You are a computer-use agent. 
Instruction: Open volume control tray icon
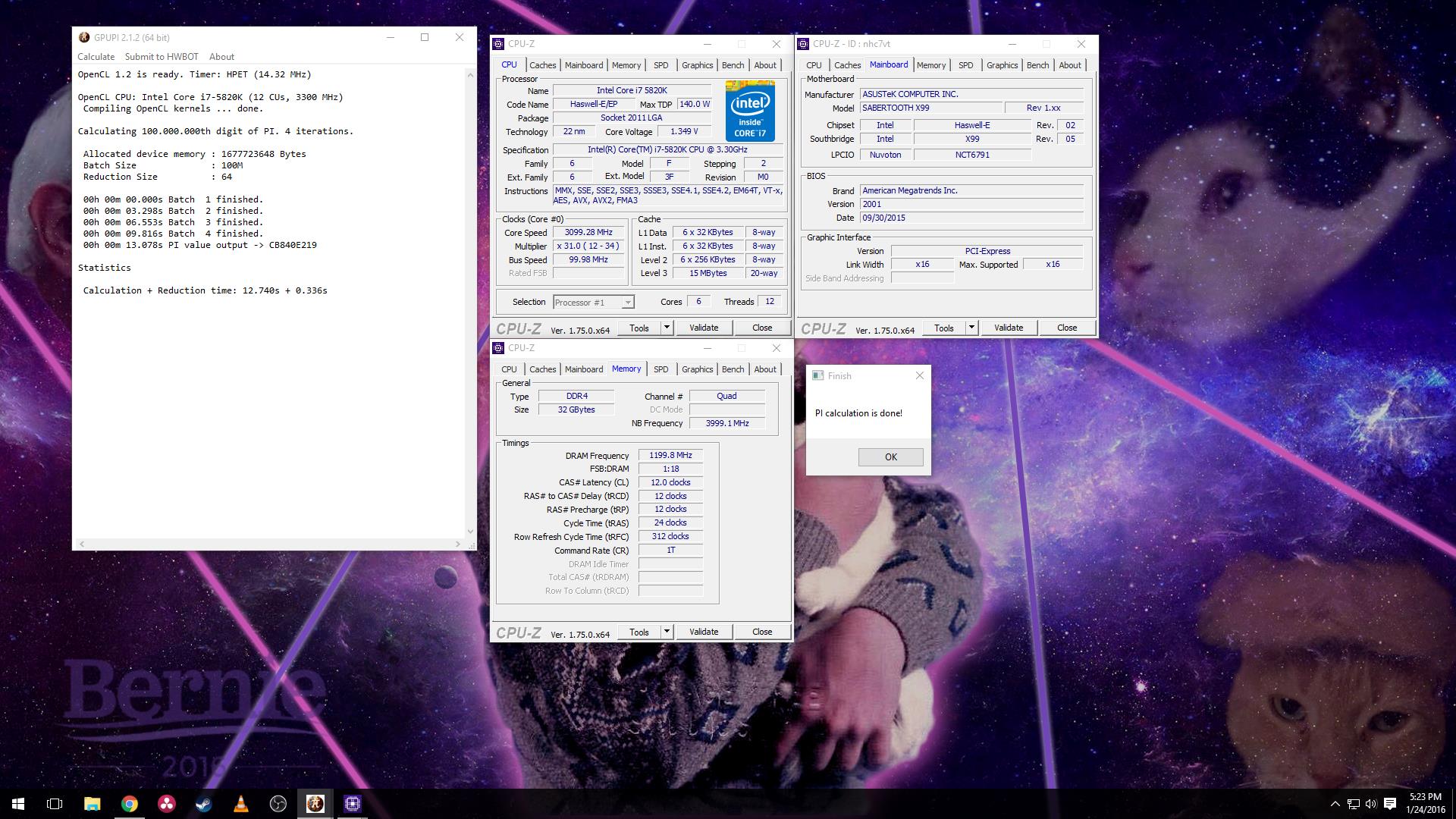click(x=1371, y=804)
